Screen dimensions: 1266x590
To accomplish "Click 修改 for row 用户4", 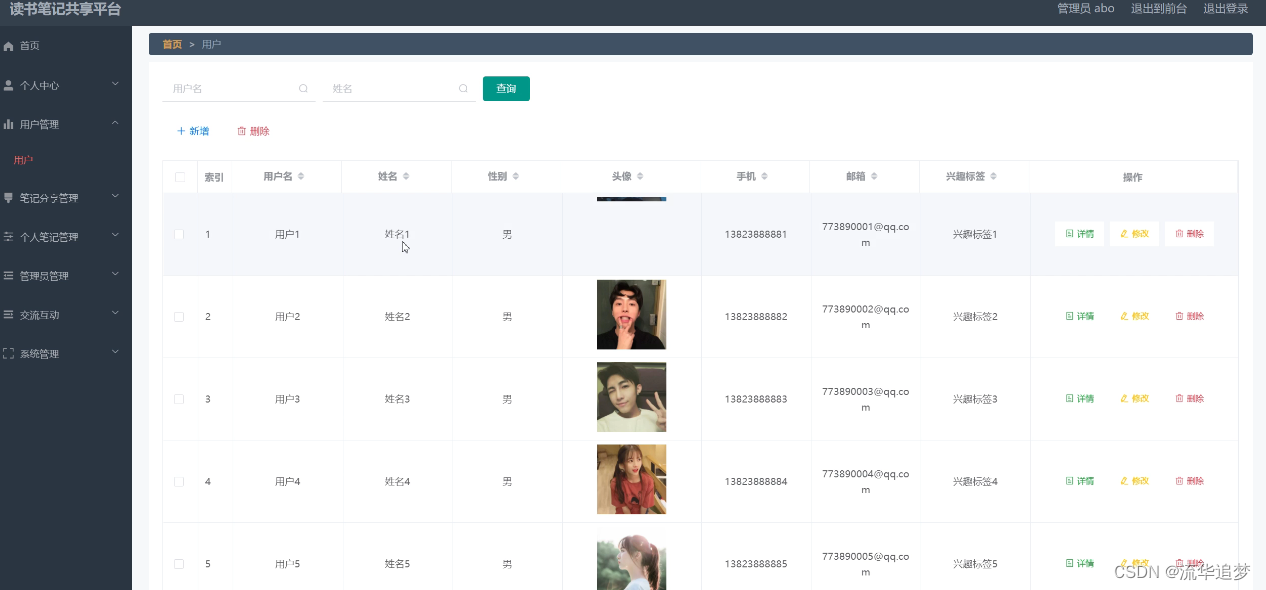I will 1134,481.
